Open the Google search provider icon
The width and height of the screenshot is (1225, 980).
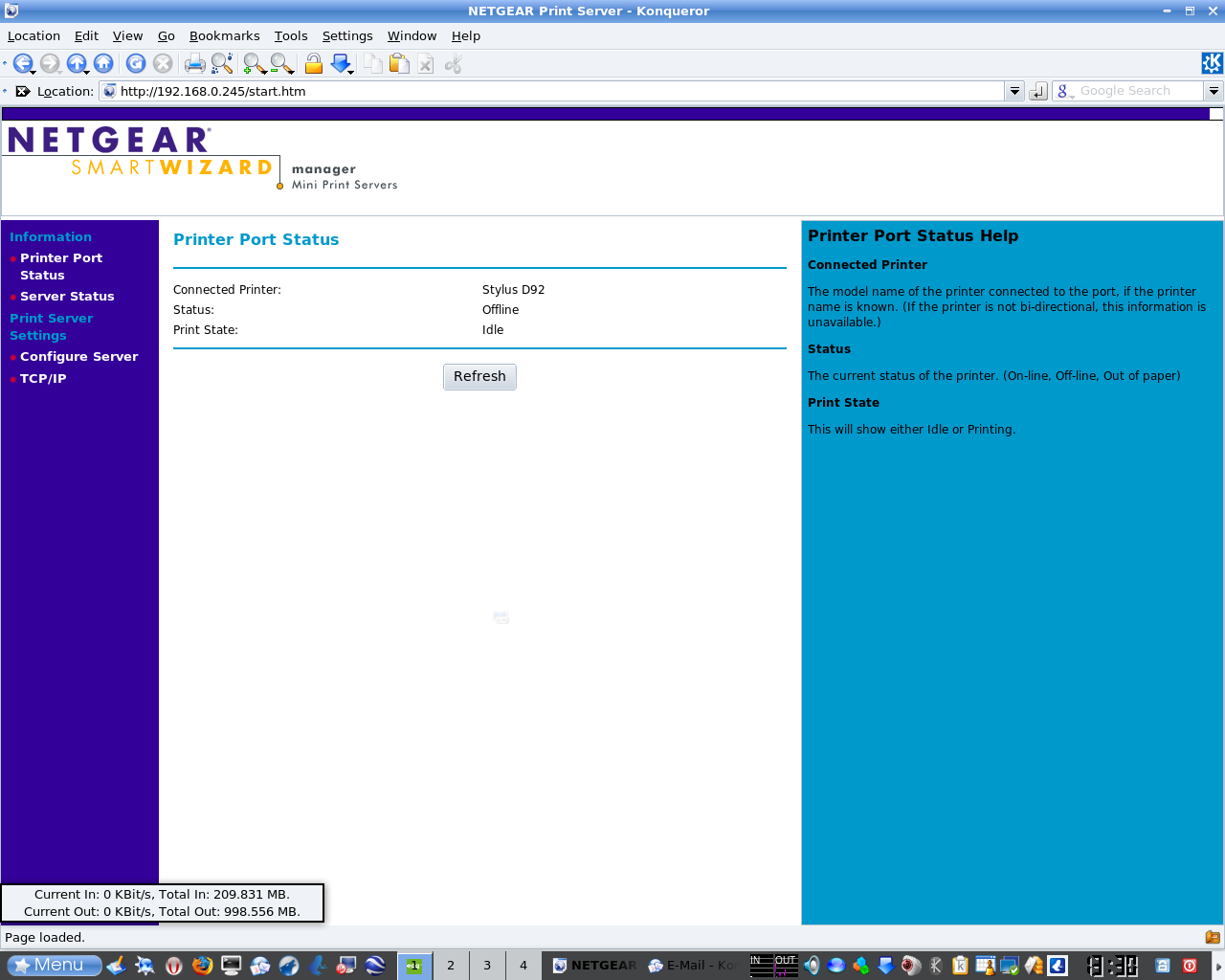click(x=1064, y=92)
